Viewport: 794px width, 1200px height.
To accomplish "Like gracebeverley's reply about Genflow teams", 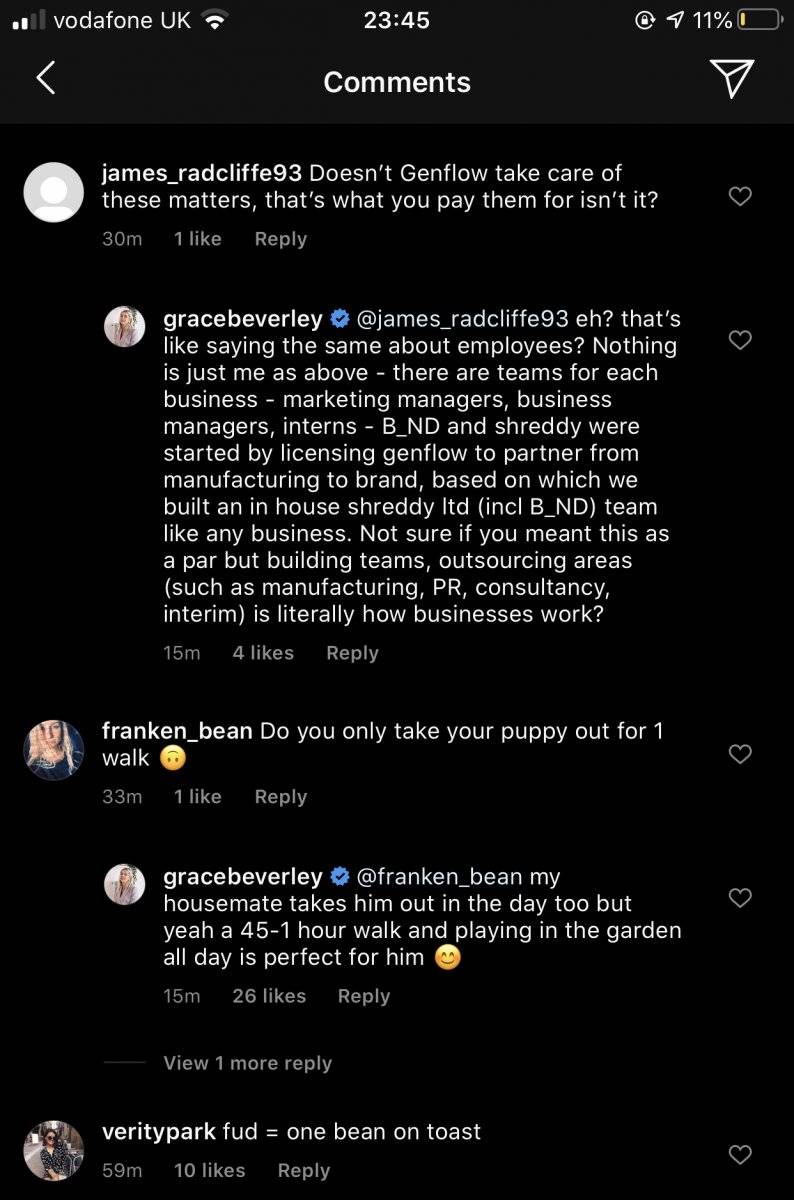I will [740, 341].
